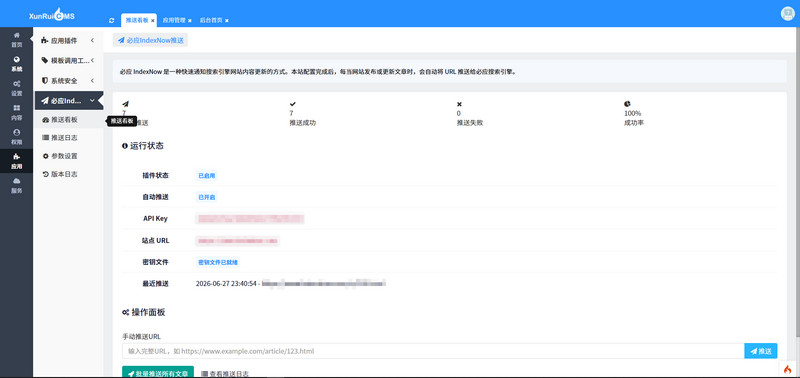Click the 推送成功 label
The height and width of the screenshot is (378, 800).
click(303, 123)
